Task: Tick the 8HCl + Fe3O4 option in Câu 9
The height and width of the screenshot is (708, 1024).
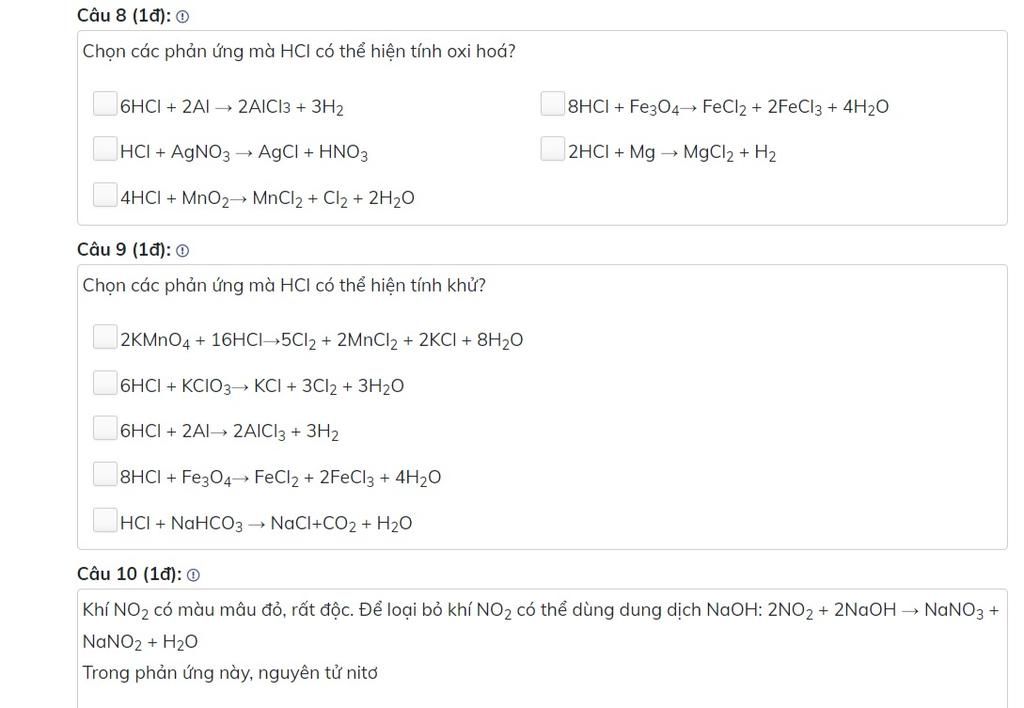Action: 104,474
